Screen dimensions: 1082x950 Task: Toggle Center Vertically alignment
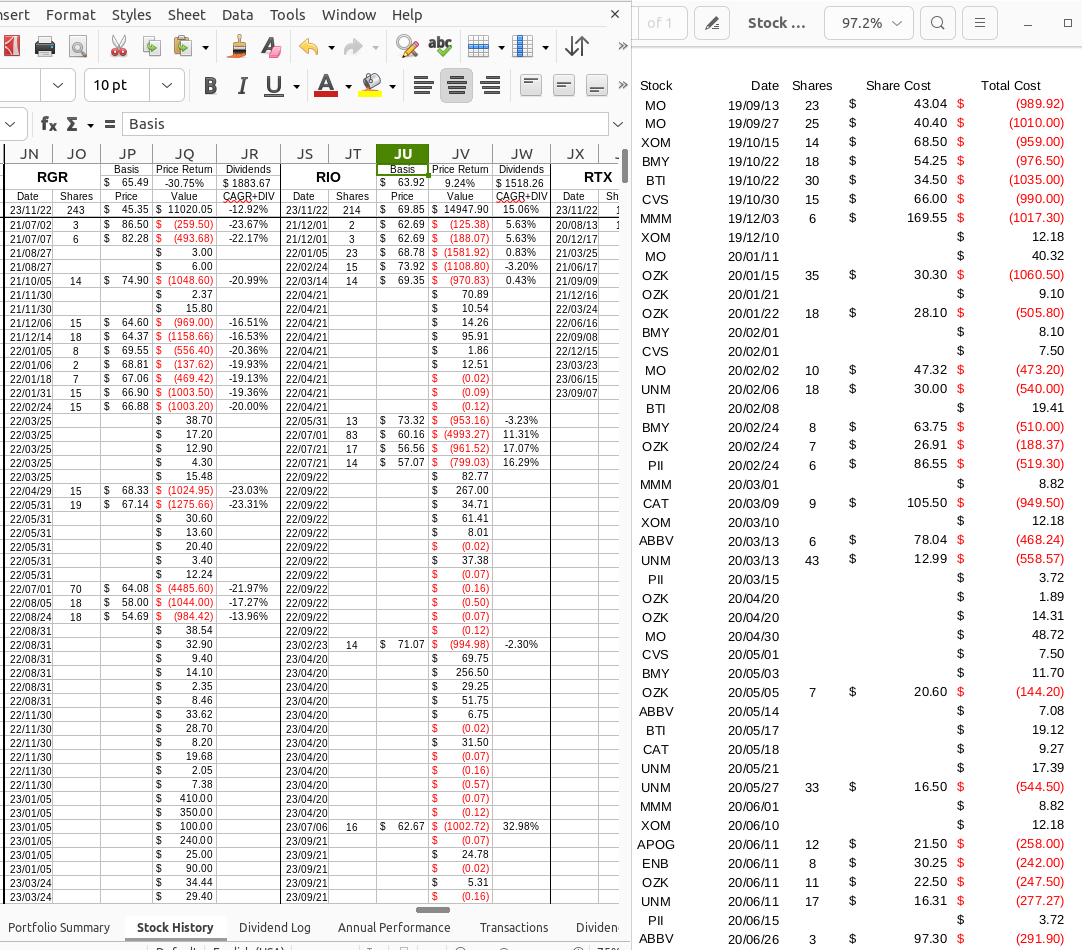pos(564,86)
